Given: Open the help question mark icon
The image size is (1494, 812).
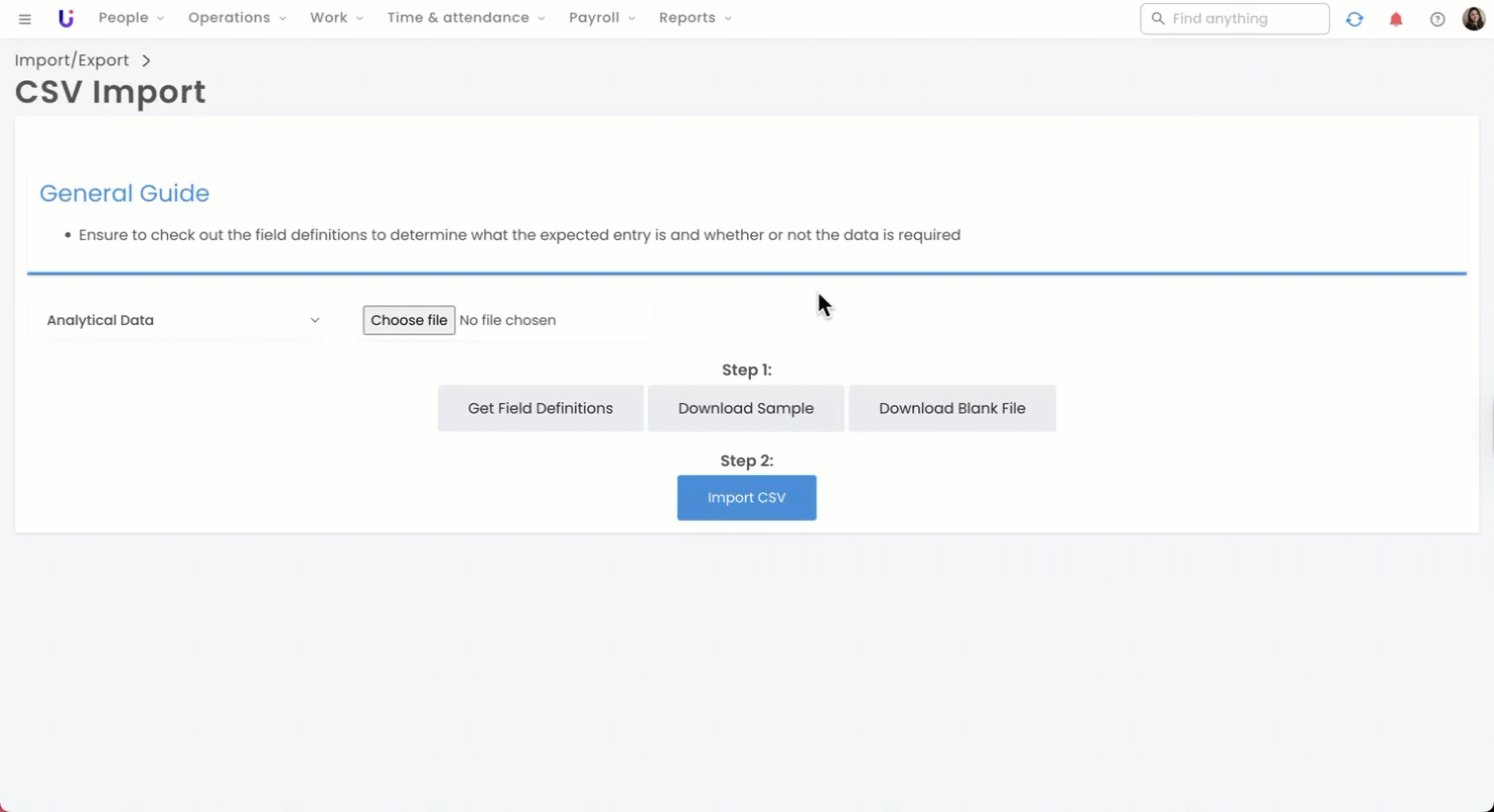Looking at the screenshot, I should 1437,19.
